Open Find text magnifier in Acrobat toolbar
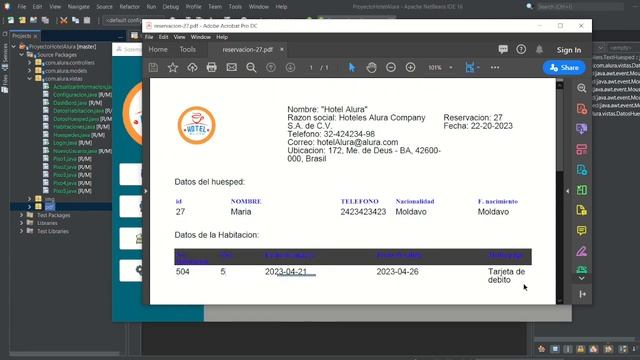This screenshot has width=640, height=360. 251,67
